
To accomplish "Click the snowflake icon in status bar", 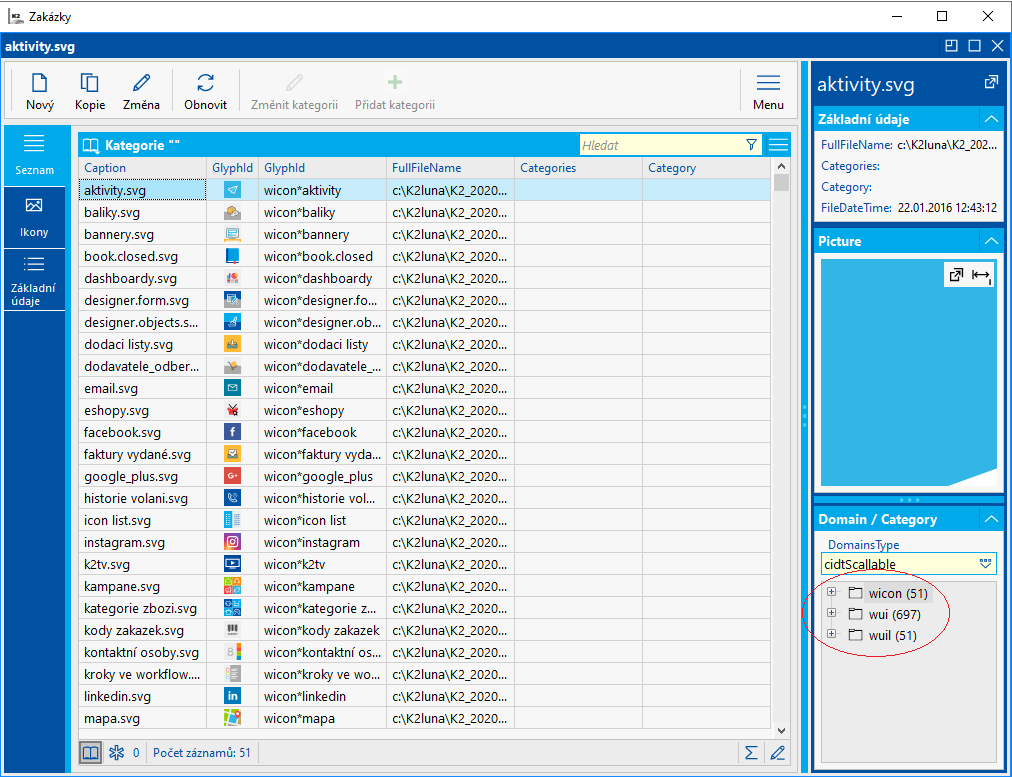I will click(116, 752).
